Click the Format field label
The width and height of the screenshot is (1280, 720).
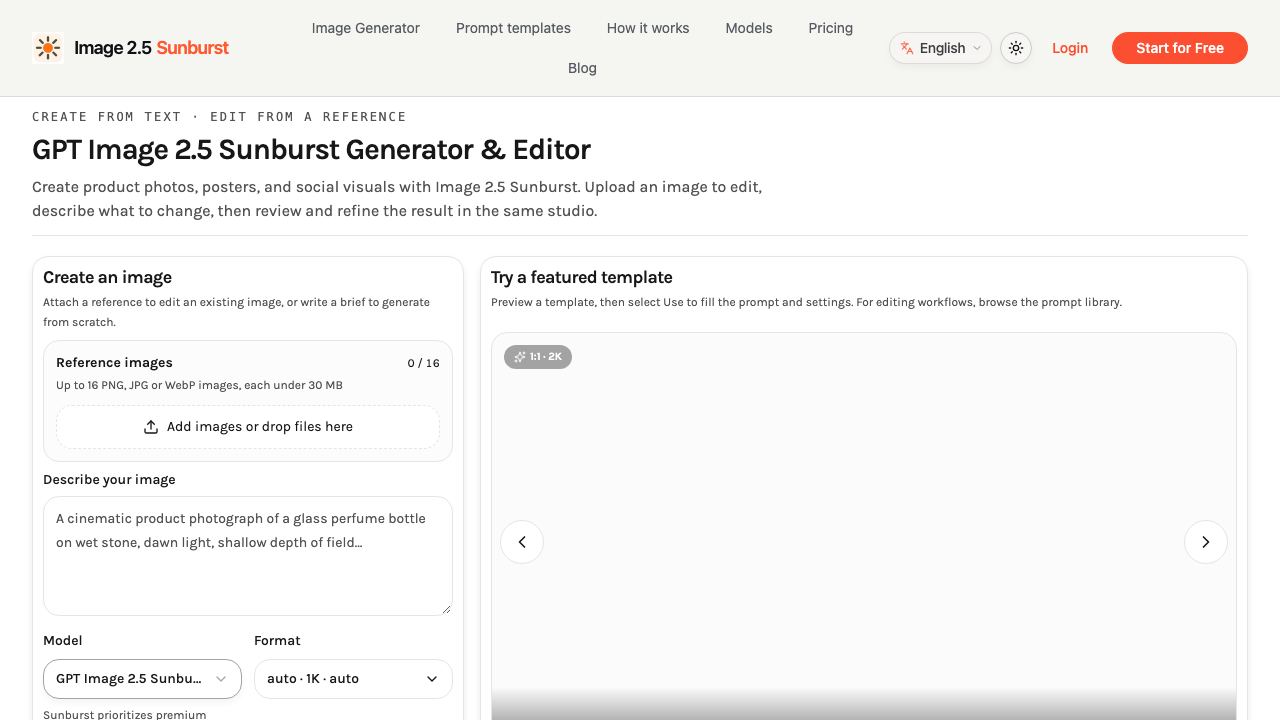point(277,641)
